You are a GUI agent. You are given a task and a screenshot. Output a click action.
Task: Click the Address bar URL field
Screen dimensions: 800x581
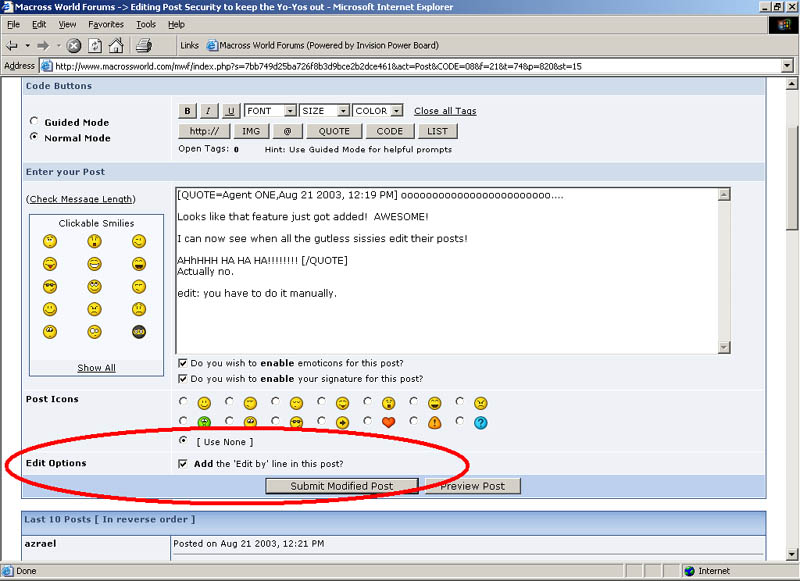pyautogui.click(x=411, y=66)
